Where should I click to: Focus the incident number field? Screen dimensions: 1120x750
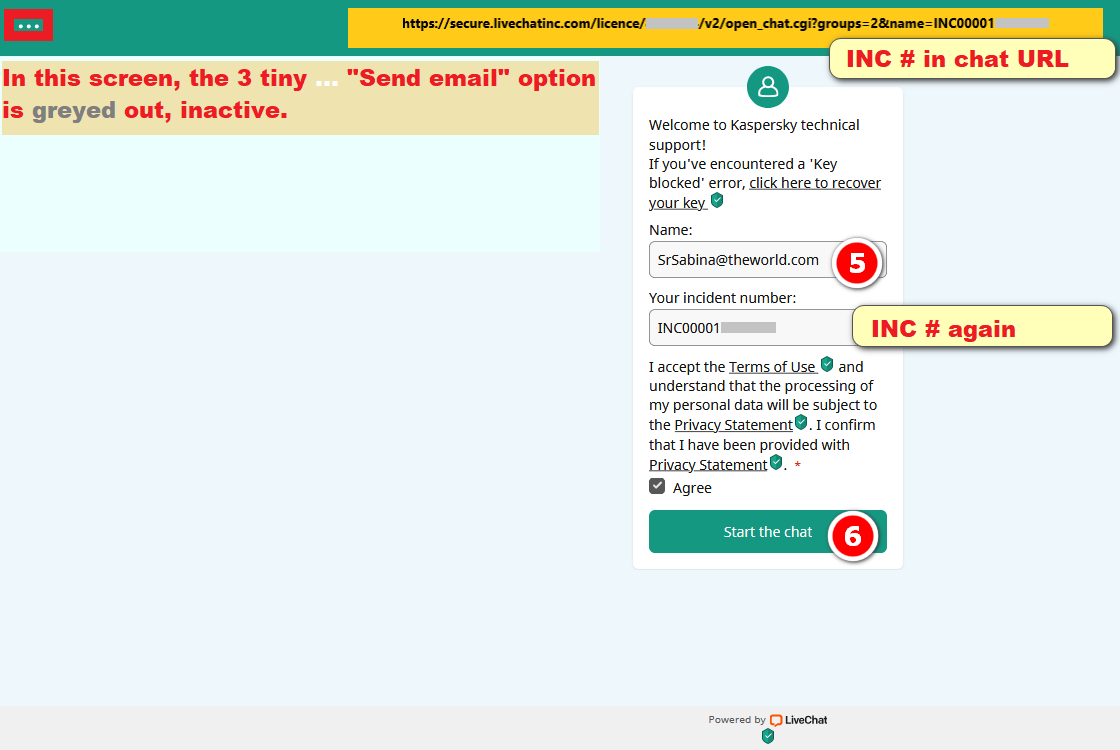tap(768, 328)
